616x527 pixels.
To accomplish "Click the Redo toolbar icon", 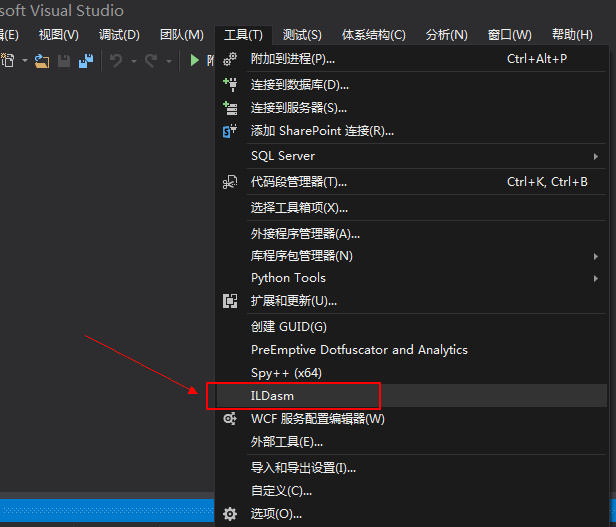I will click(151, 61).
